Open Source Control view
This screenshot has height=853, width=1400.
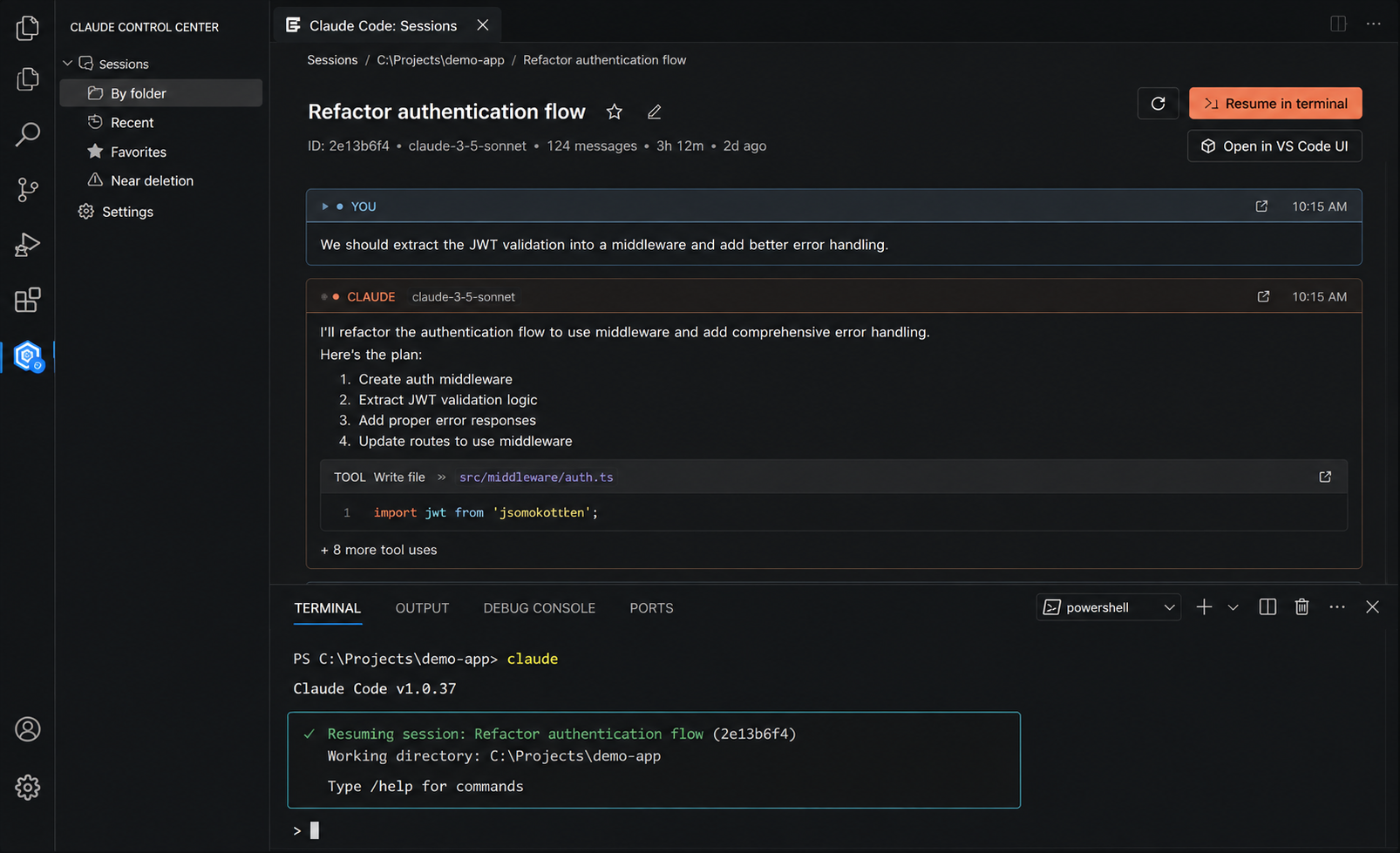27,189
